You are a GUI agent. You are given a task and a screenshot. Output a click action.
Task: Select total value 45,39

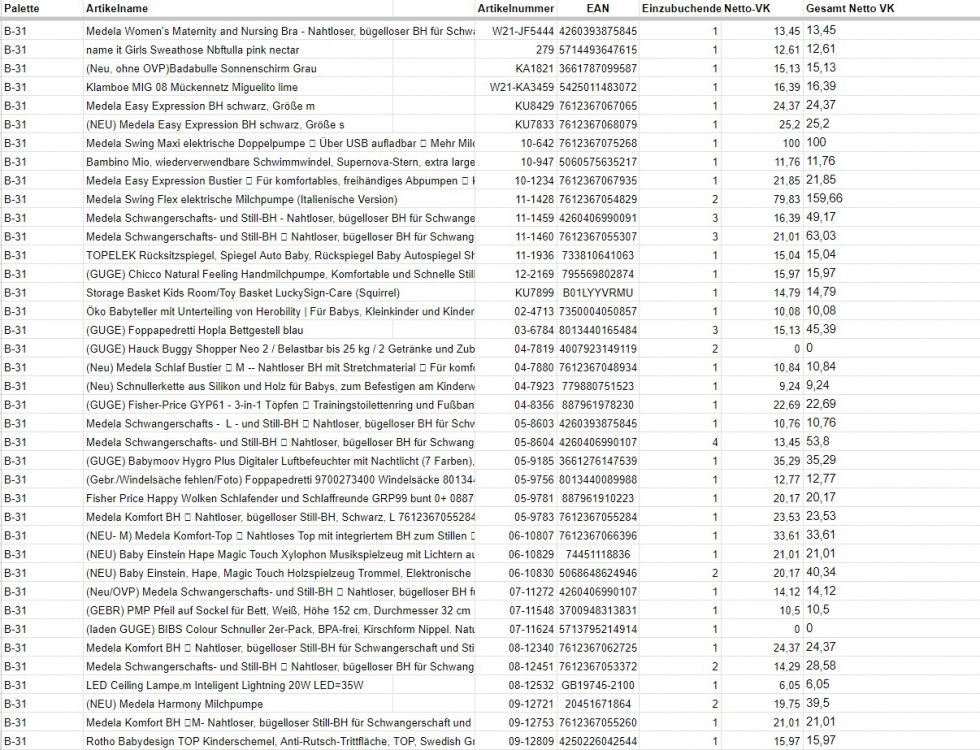click(x=821, y=329)
